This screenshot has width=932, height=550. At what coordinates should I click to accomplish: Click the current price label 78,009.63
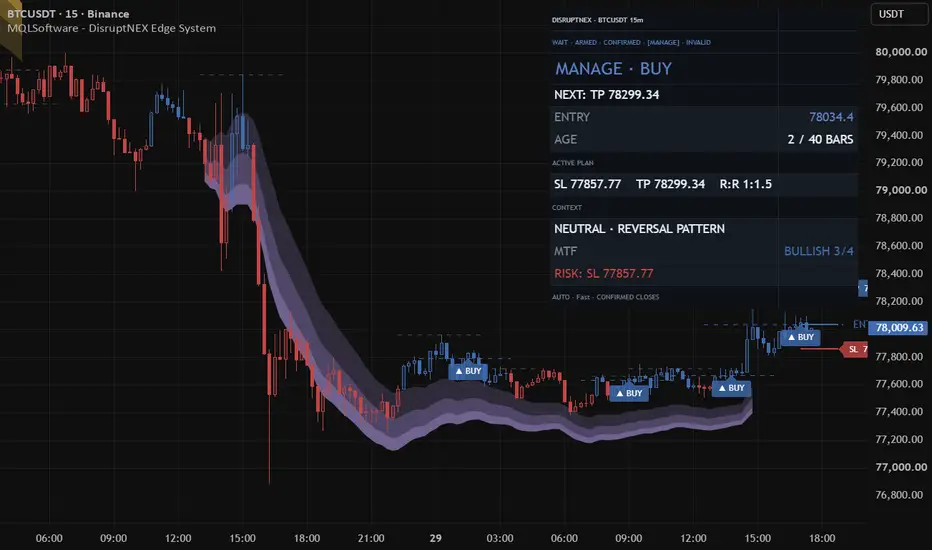click(x=899, y=328)
